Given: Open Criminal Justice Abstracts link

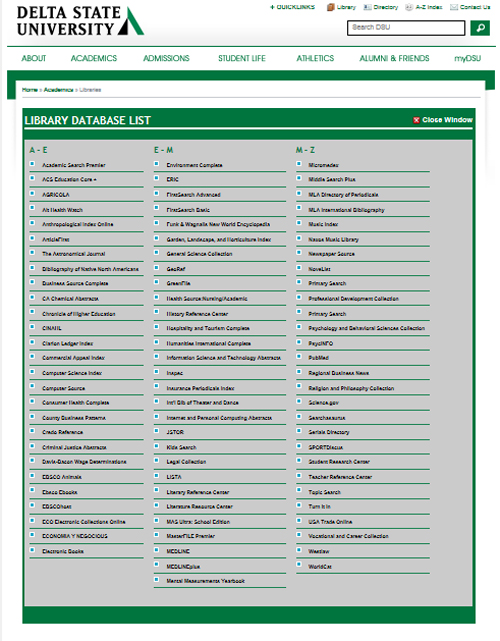Looking at the screenshot, I should click(x=74, y=448).
